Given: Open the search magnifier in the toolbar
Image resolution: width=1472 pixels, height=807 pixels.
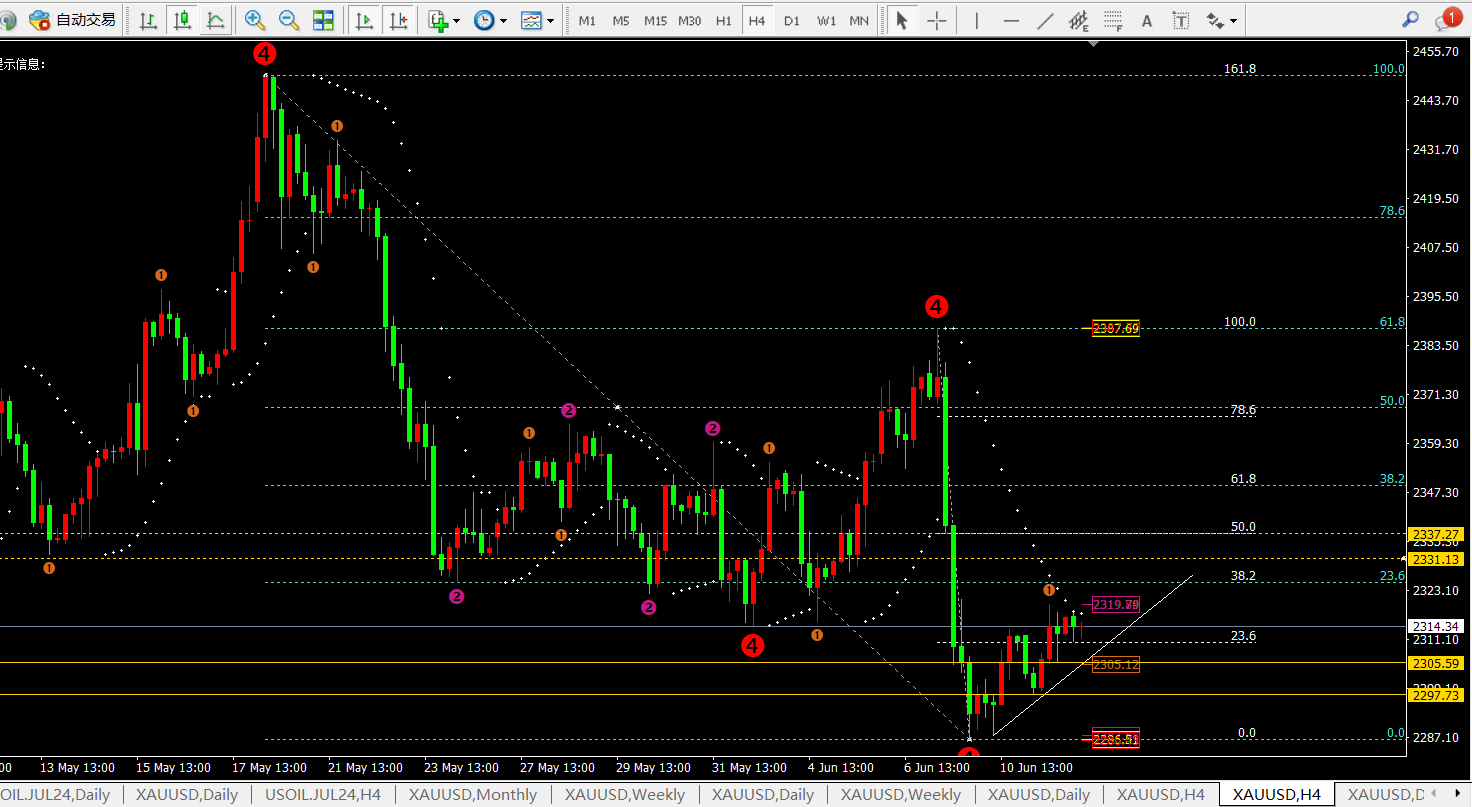Looking at the screenshot, I should pyautogui.click(x=1410, y=20).
